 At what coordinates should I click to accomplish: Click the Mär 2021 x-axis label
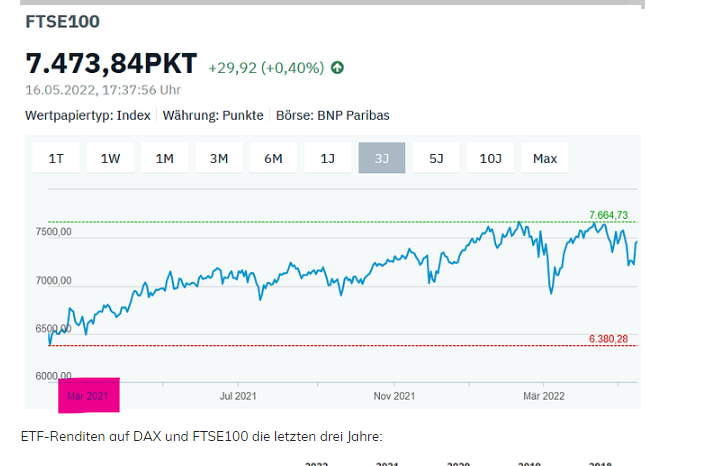tap(88, 396)
